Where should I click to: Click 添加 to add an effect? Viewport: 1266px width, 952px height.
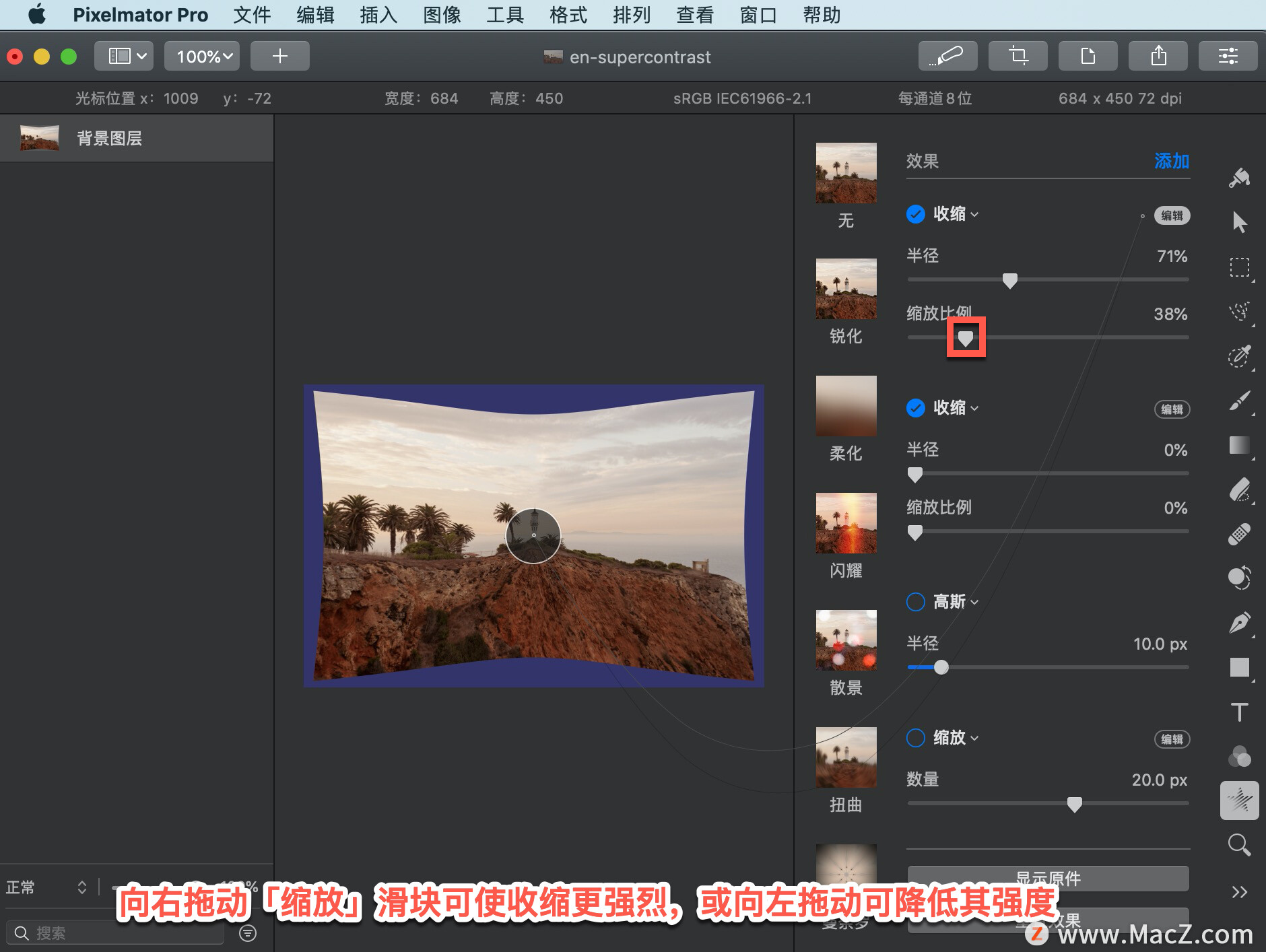1172,161
